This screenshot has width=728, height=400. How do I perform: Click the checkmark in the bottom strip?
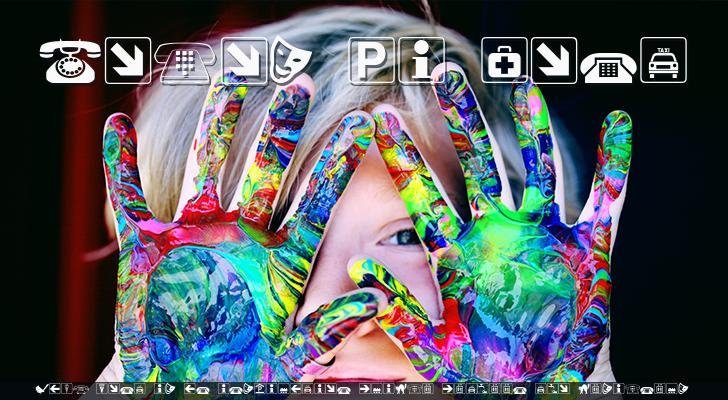coord(41,389)
